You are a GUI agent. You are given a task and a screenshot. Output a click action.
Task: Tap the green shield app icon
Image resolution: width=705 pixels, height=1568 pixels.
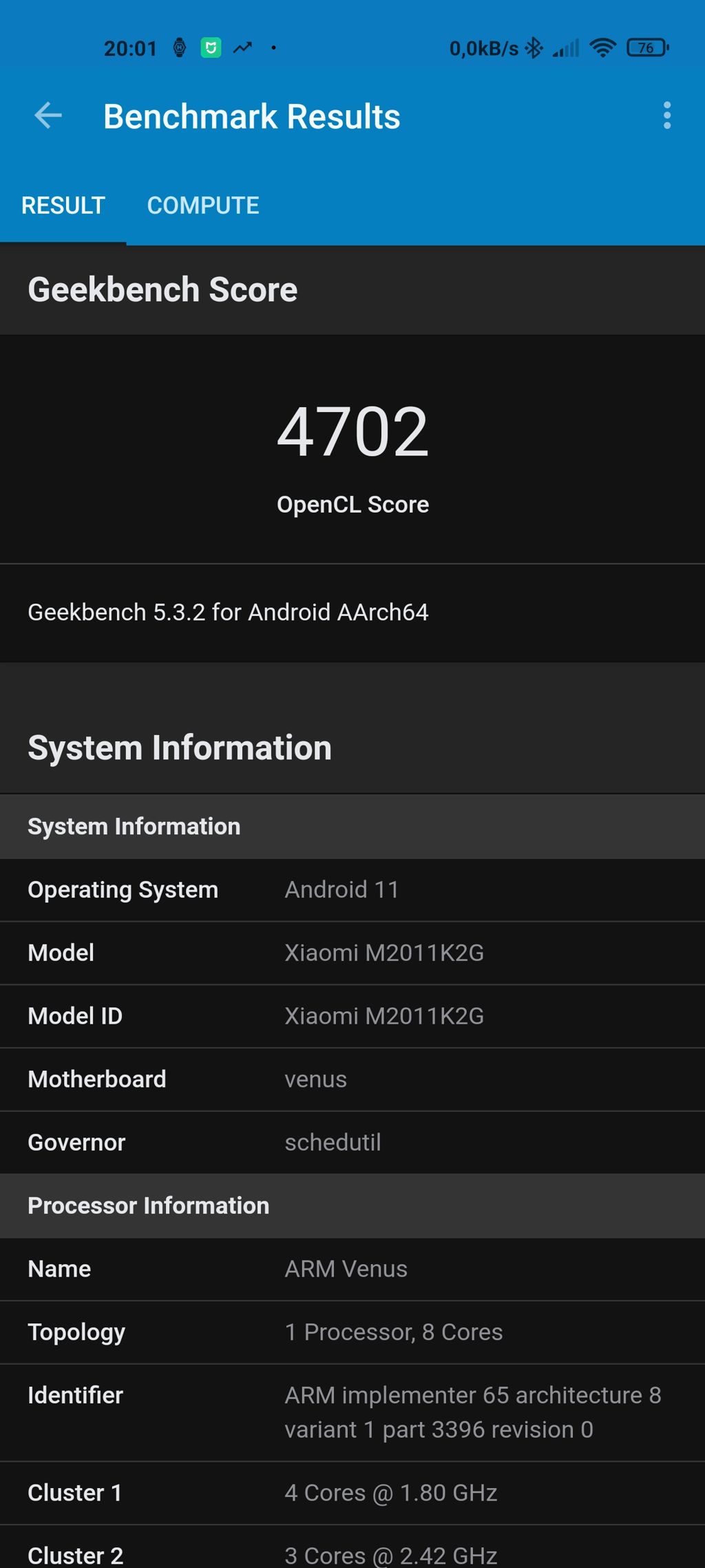point(211,48)
